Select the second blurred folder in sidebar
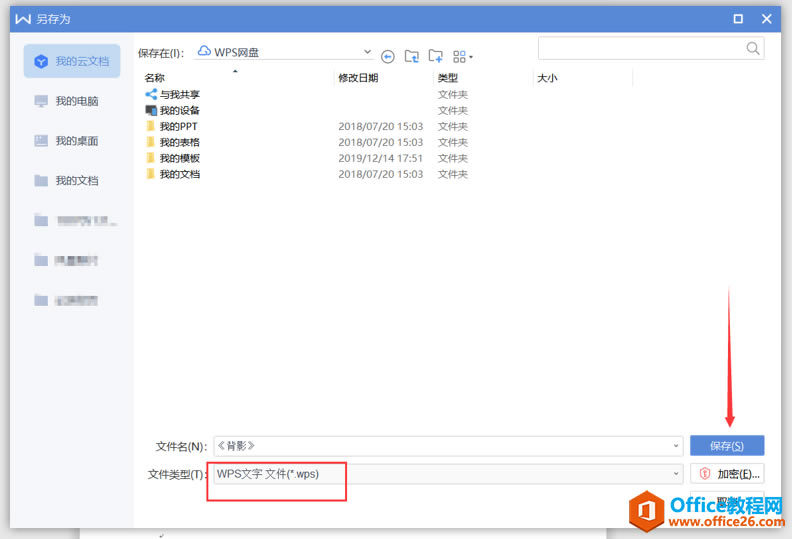The height and width of the screenshot is (539, 792). [66, 261]
